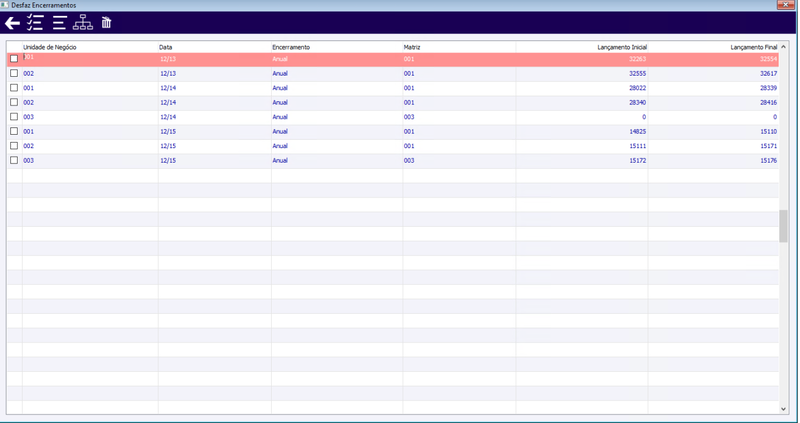Select Lançamento Final value 15176
This screenshot has height=423, width=800.
click(768, 160)
